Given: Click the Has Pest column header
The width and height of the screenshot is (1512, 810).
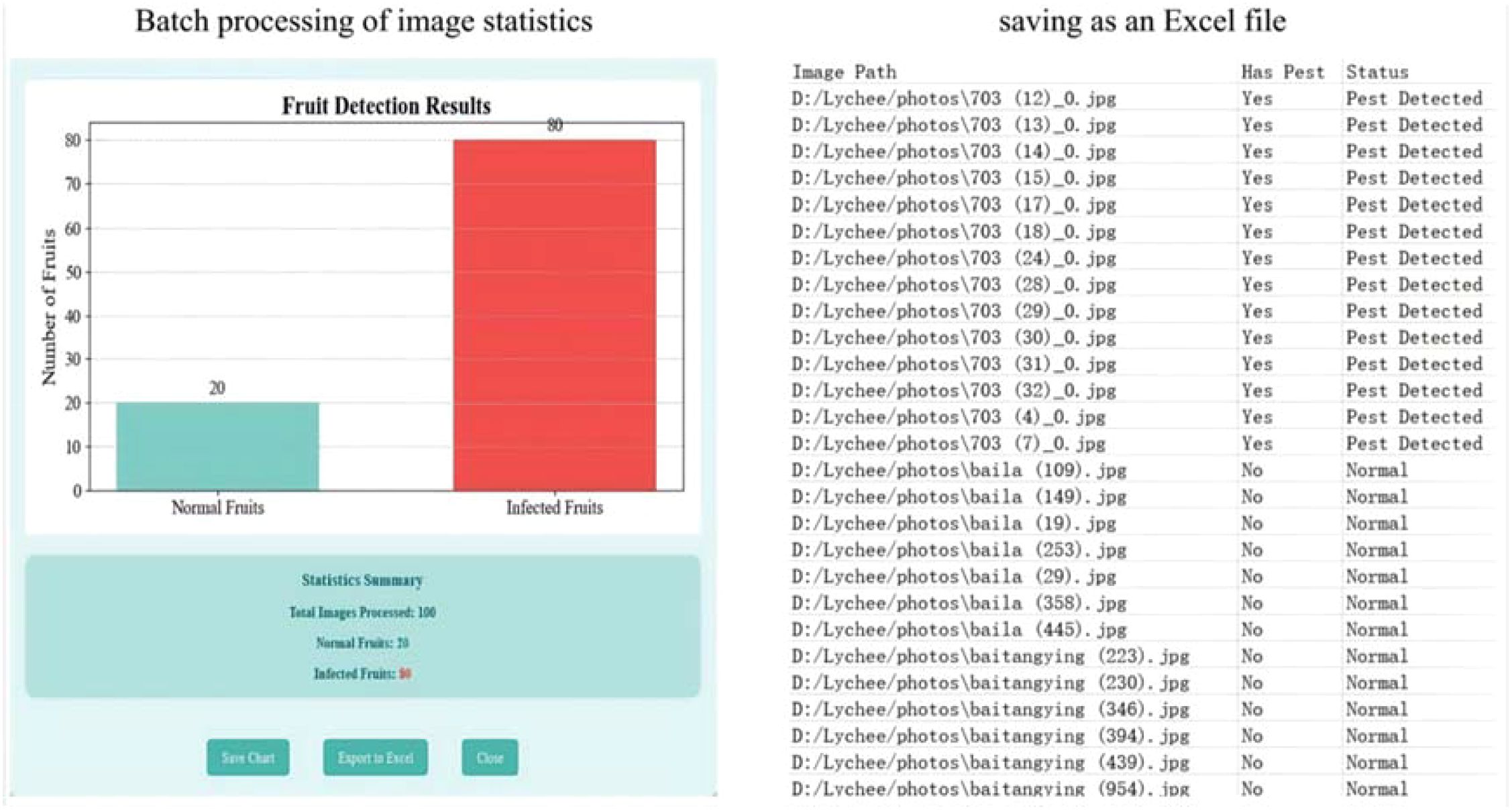Looking at the screenshot, I should click(1283, 72).
